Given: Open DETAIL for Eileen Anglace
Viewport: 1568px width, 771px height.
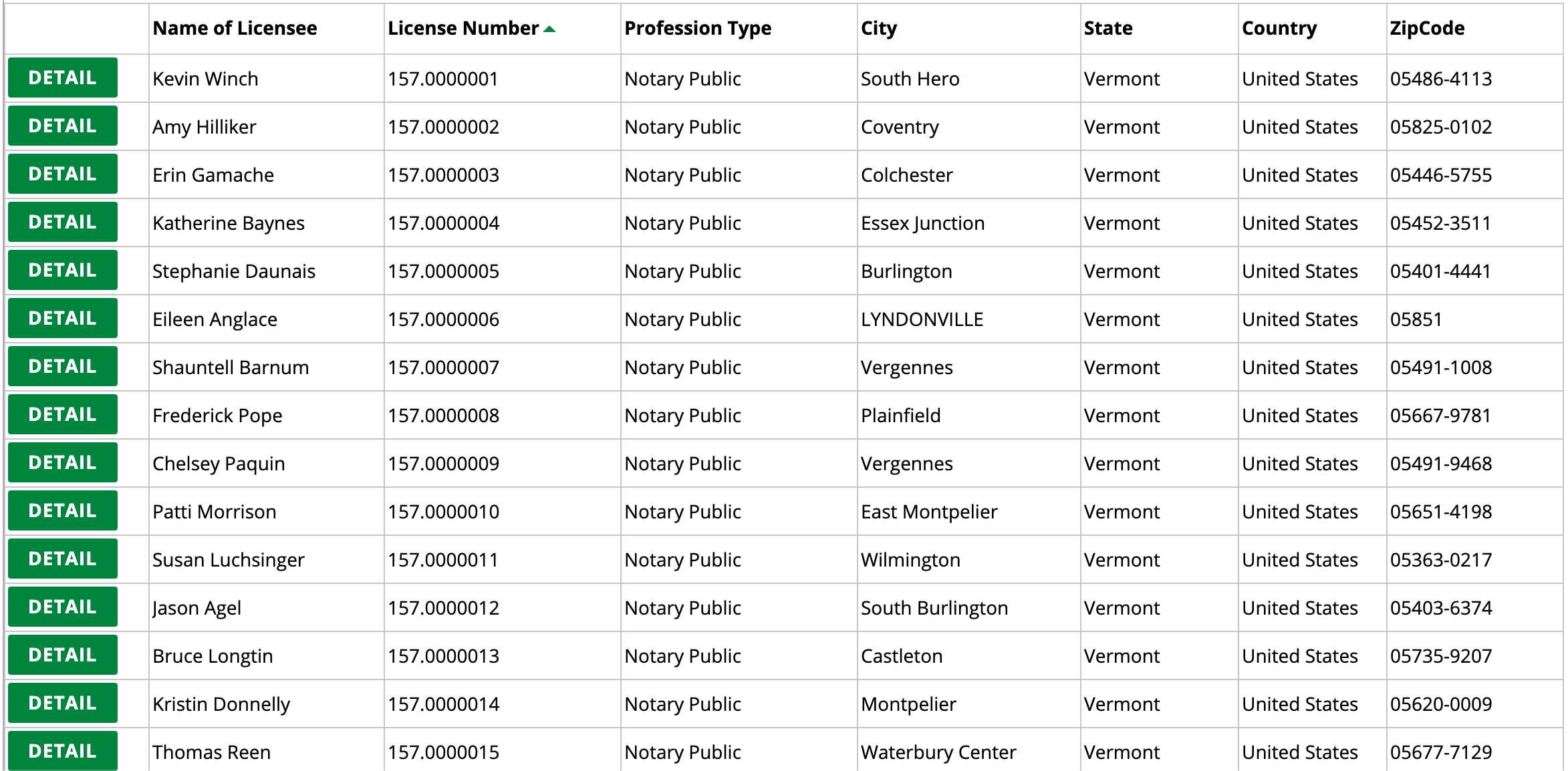Looking at the screenshot, I should pos(61,318).
